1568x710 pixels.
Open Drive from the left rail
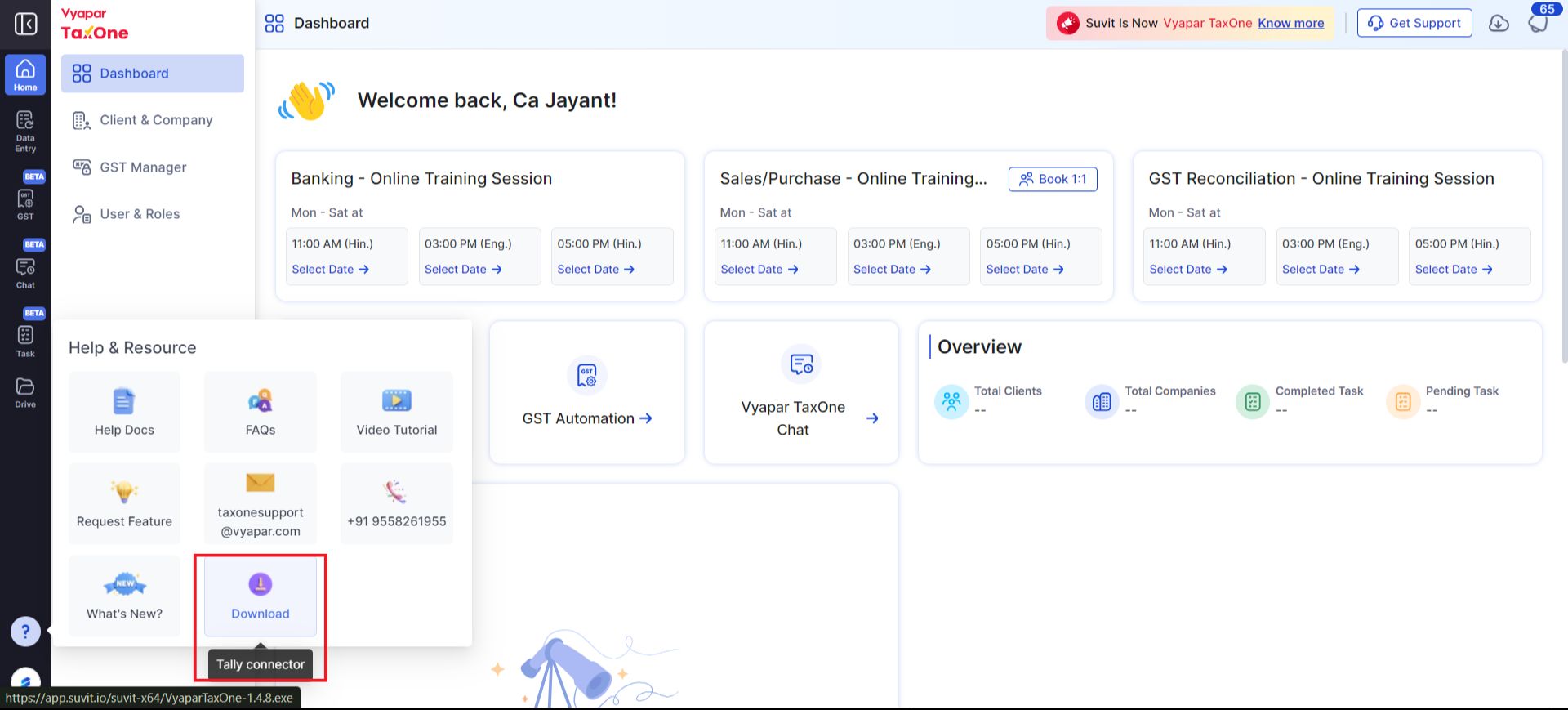click(25, 392)
